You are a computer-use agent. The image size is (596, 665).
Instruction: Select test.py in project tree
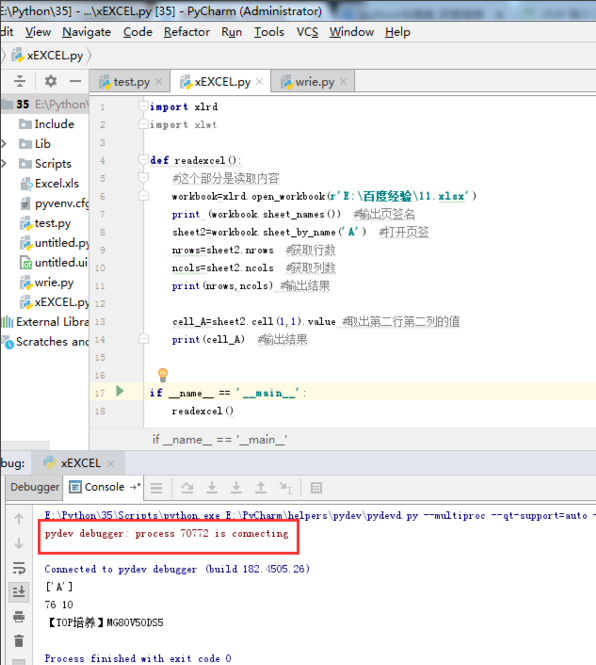click(x=46, y=223)
